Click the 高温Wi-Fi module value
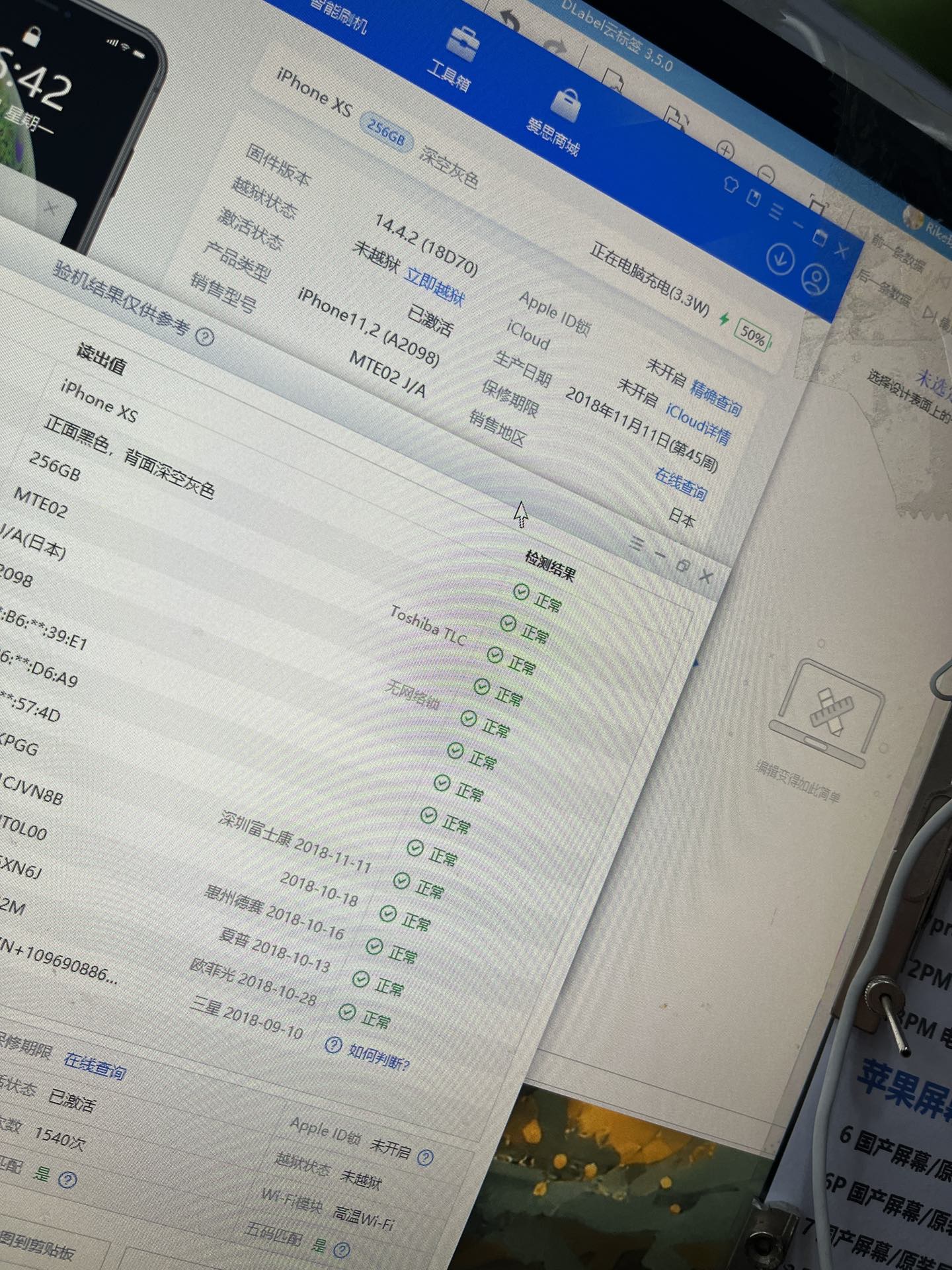Image resolution: width=952 pixels, height=1270 pixels. [363, 1217]
